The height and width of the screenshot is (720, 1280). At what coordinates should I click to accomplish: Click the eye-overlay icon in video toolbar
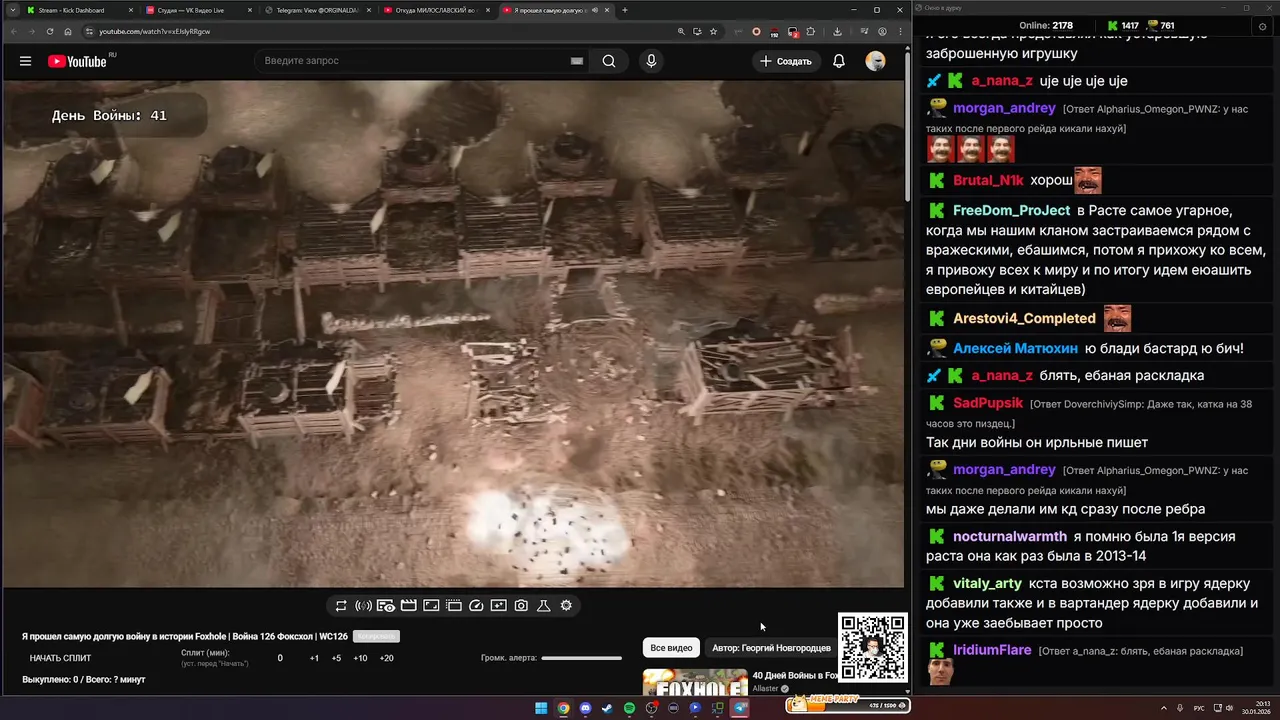(x=385, y=606)
